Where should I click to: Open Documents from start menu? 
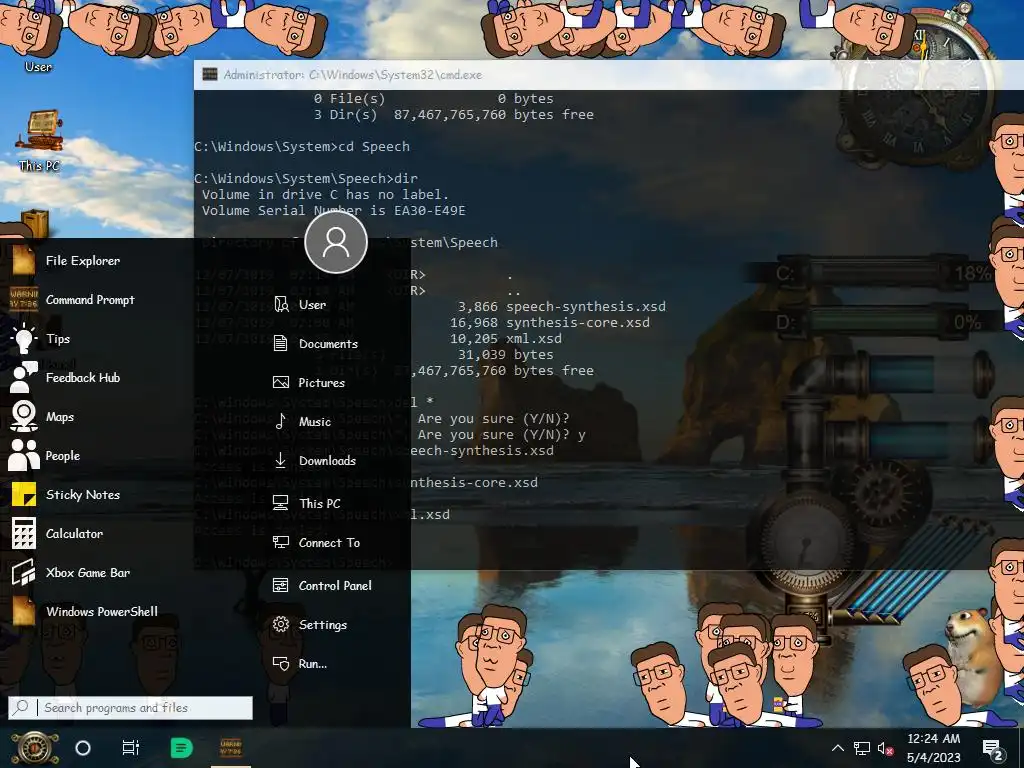315,344
